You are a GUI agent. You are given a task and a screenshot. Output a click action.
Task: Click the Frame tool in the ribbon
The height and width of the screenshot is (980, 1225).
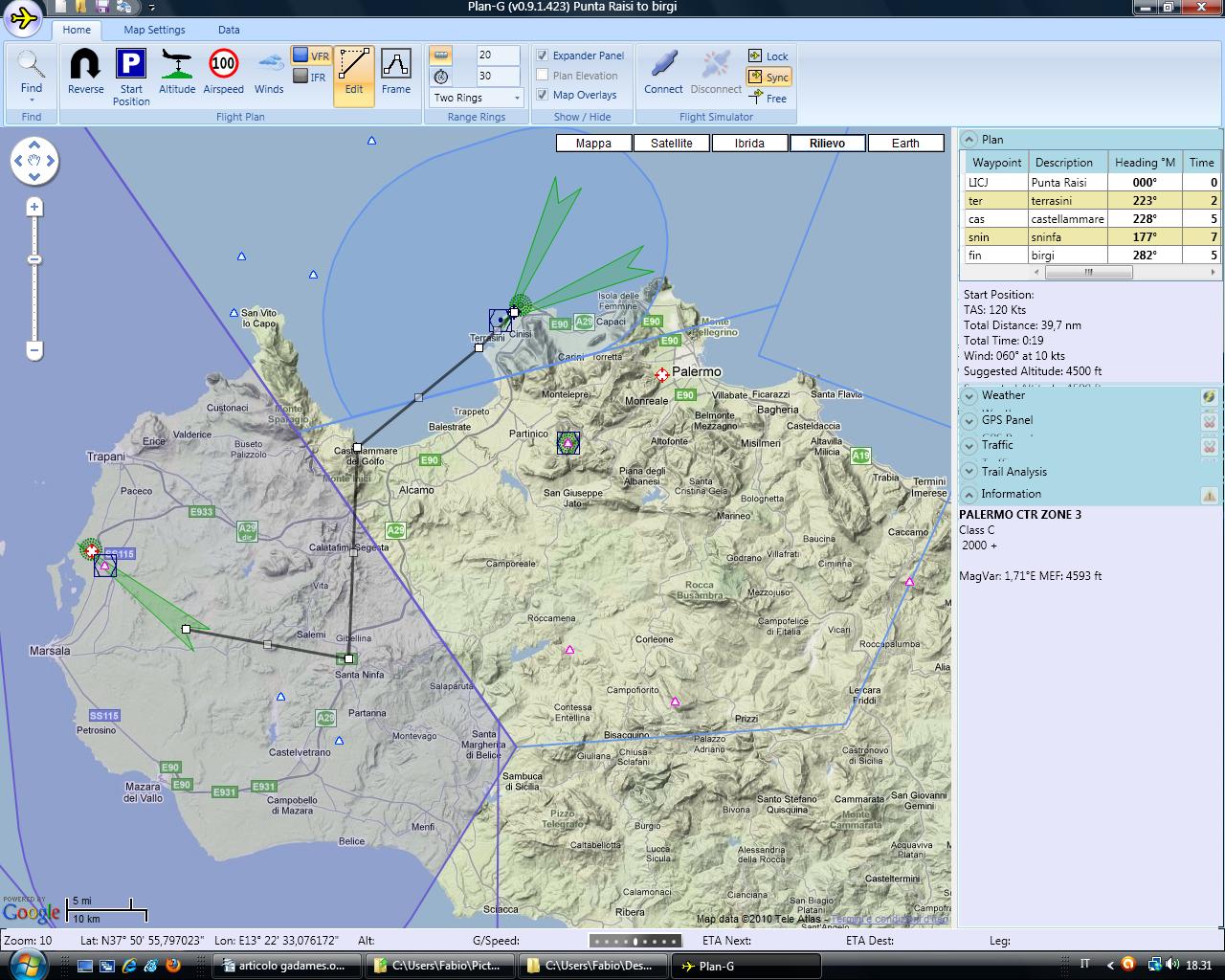pyautogui.click(x=397, y=70)
